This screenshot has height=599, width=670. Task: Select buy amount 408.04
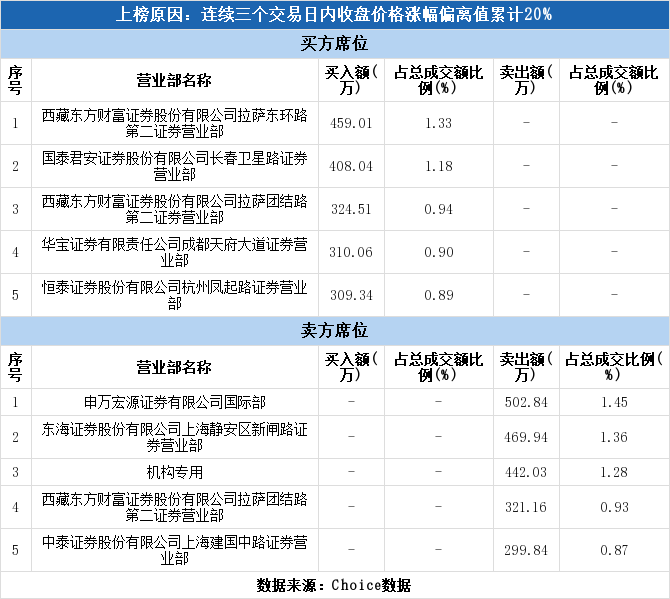pos(351,166)
